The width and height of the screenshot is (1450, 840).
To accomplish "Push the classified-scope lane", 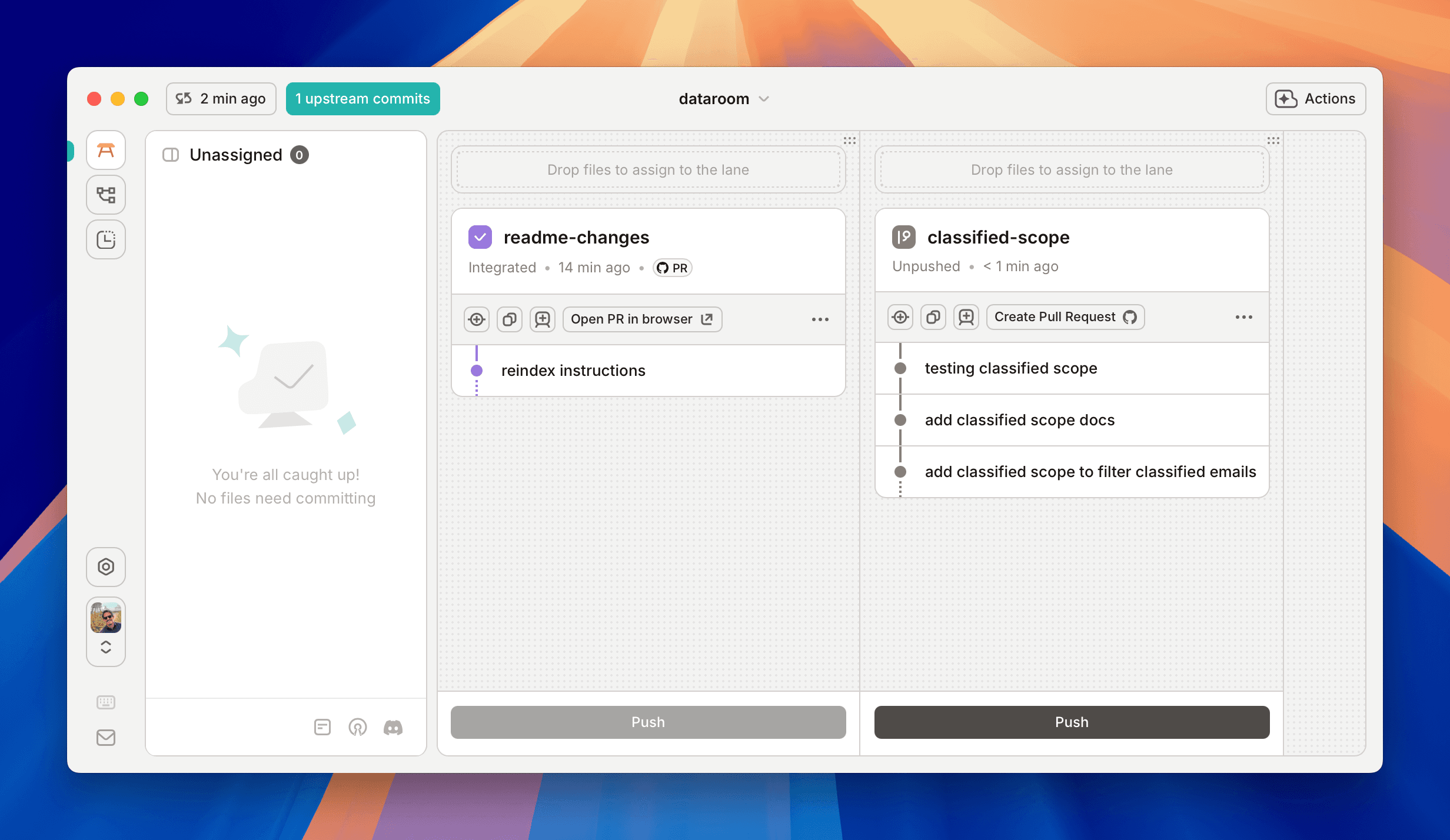I will click(x=1072, y=722).
